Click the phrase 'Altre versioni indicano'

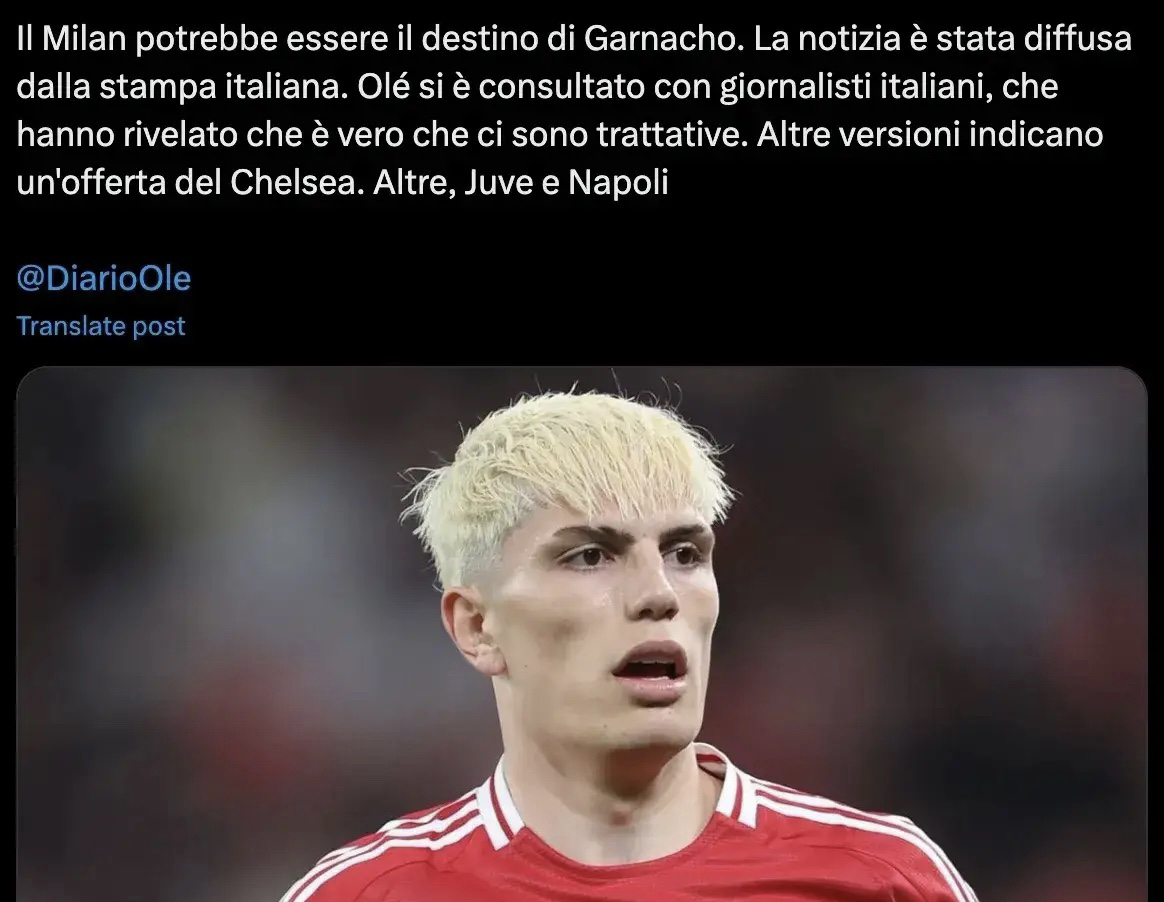[930, 135]
